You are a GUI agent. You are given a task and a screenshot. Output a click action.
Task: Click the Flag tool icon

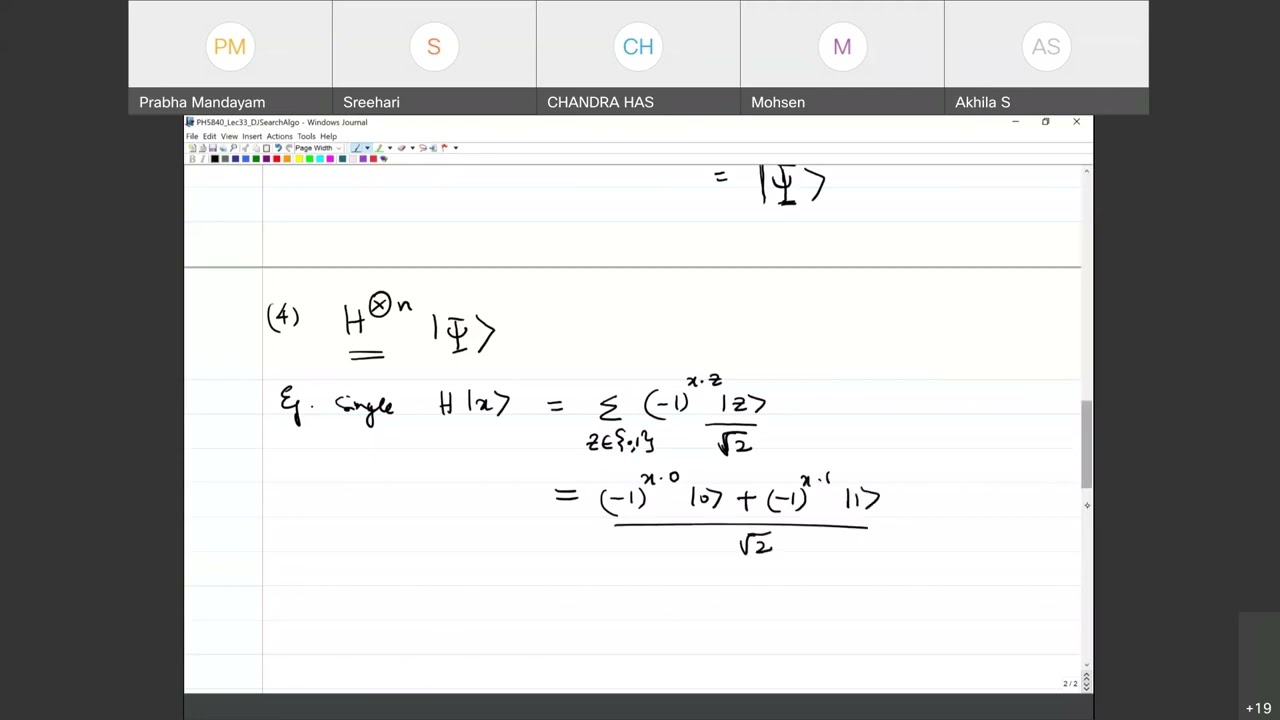click(x=445, y=148)
